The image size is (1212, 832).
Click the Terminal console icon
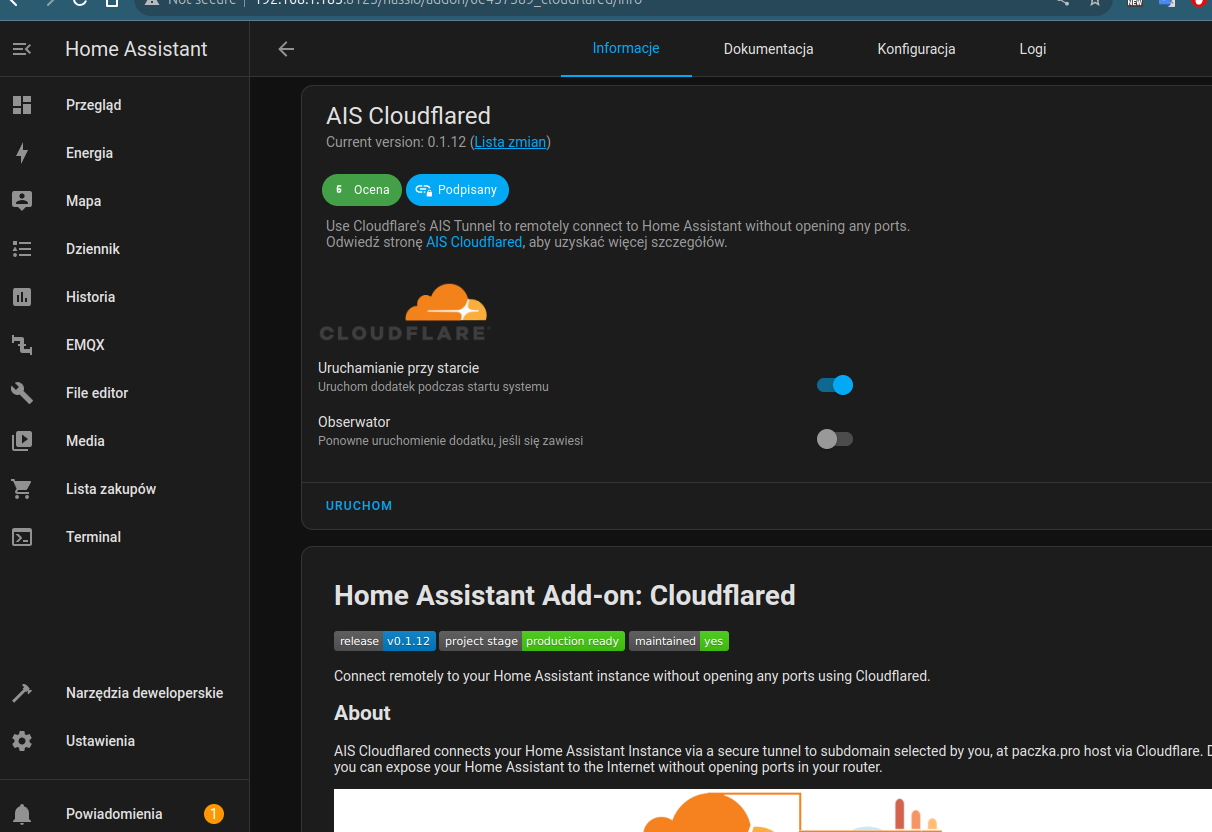22,537
